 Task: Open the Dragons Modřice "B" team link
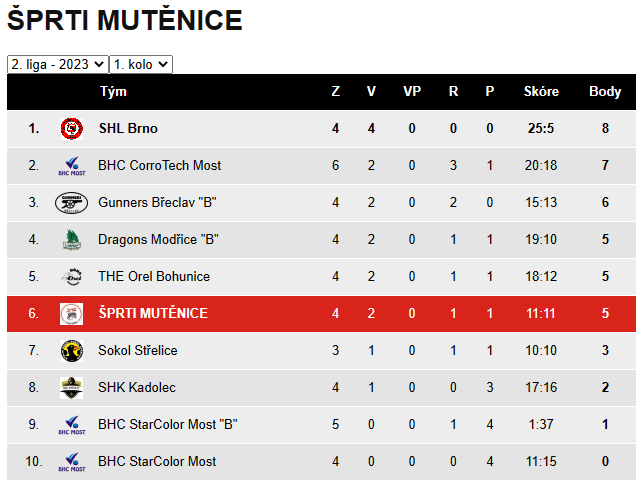(x=158, y=239)
